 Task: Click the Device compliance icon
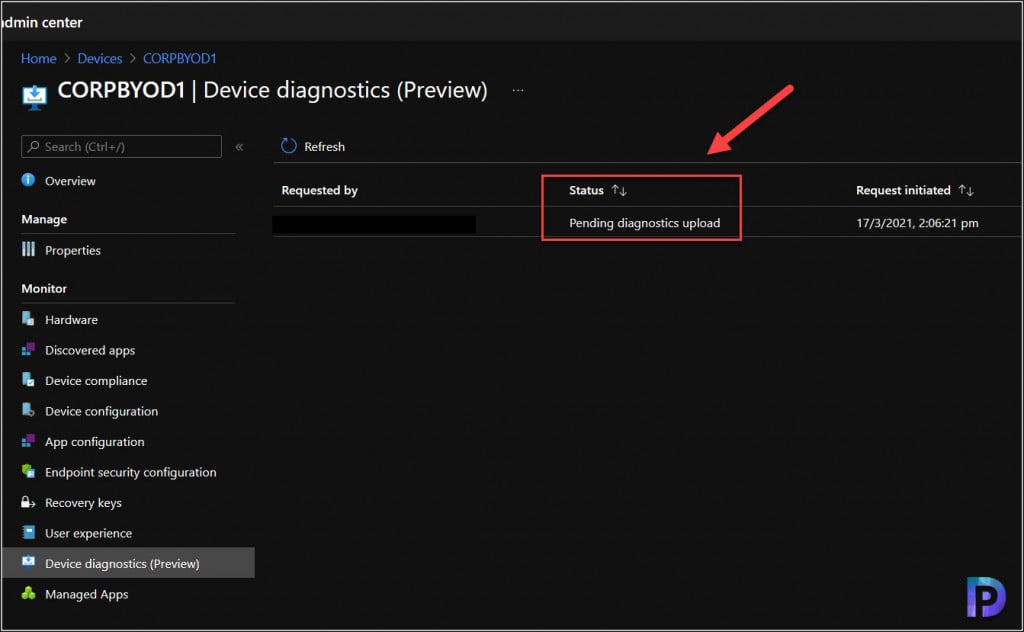28,379
